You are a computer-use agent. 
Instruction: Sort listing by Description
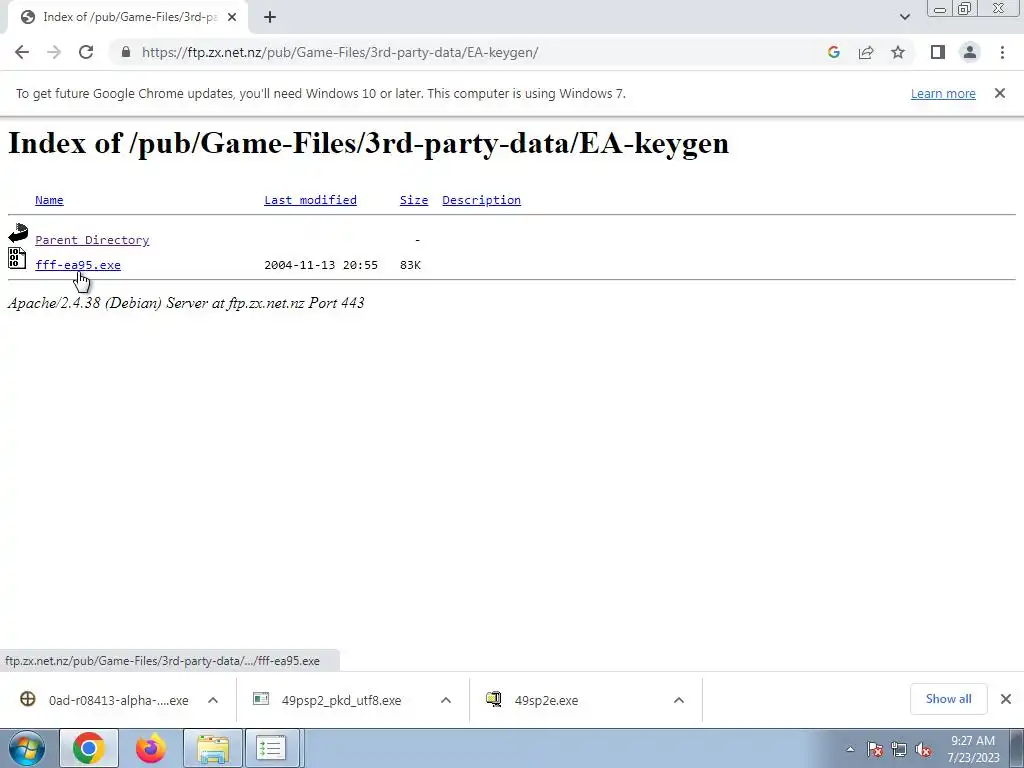[481, 200]
